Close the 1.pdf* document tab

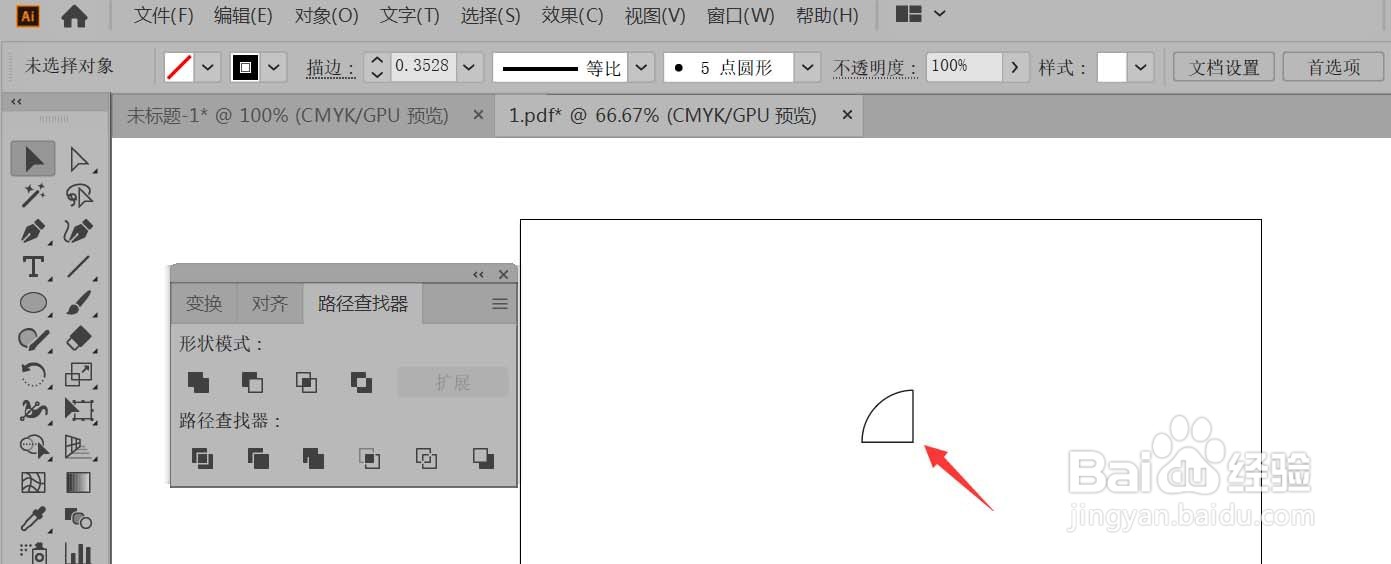(847, 116)
